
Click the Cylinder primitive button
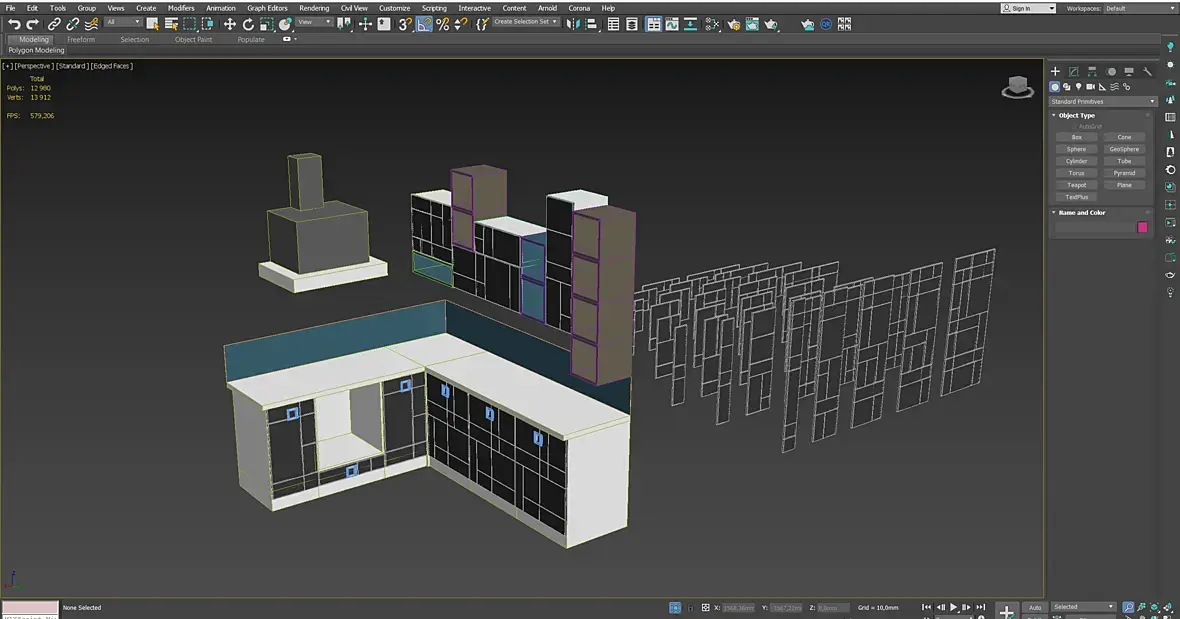[1076, 161]
